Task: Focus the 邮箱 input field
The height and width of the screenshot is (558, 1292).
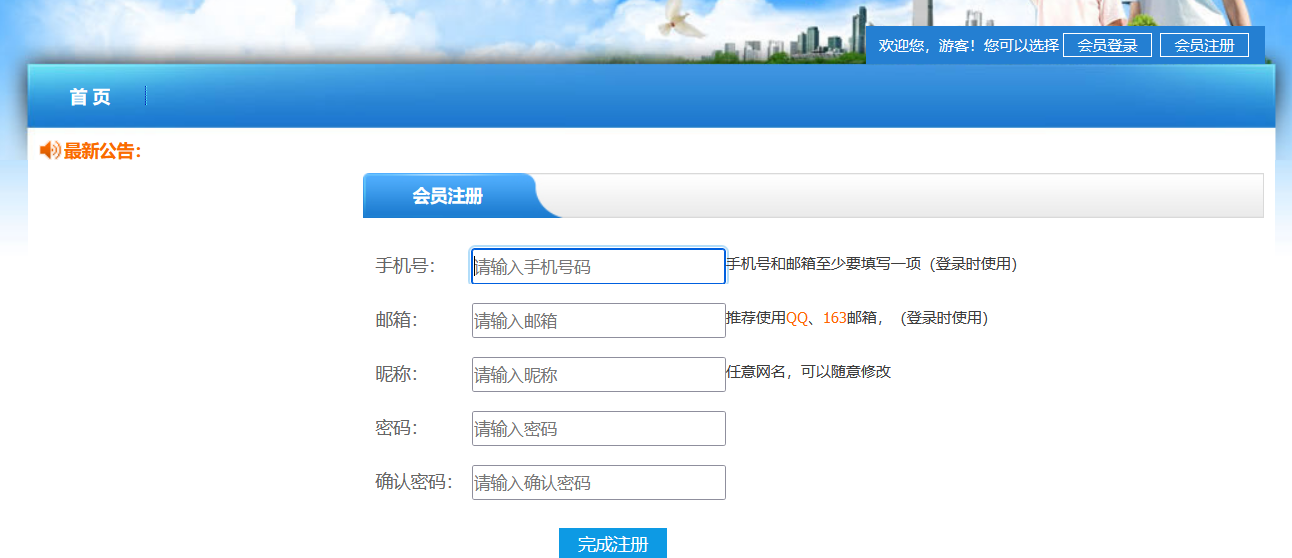Action: click(598, 321)
